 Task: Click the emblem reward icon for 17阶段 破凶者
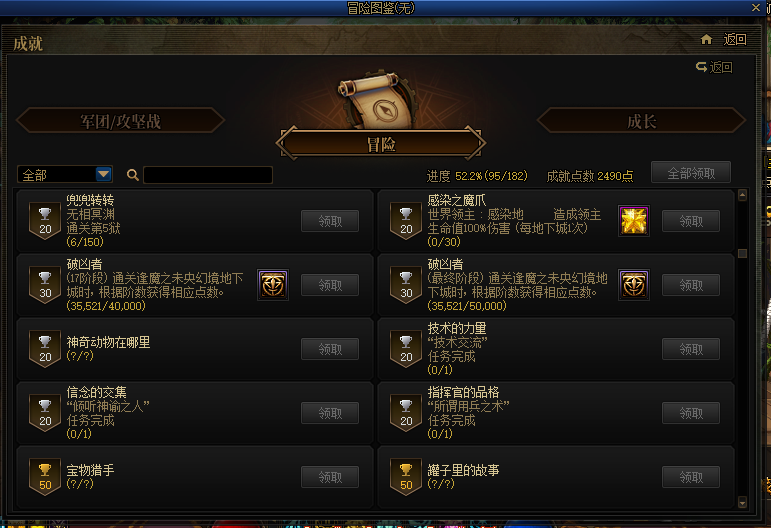[x=273, y=285]
